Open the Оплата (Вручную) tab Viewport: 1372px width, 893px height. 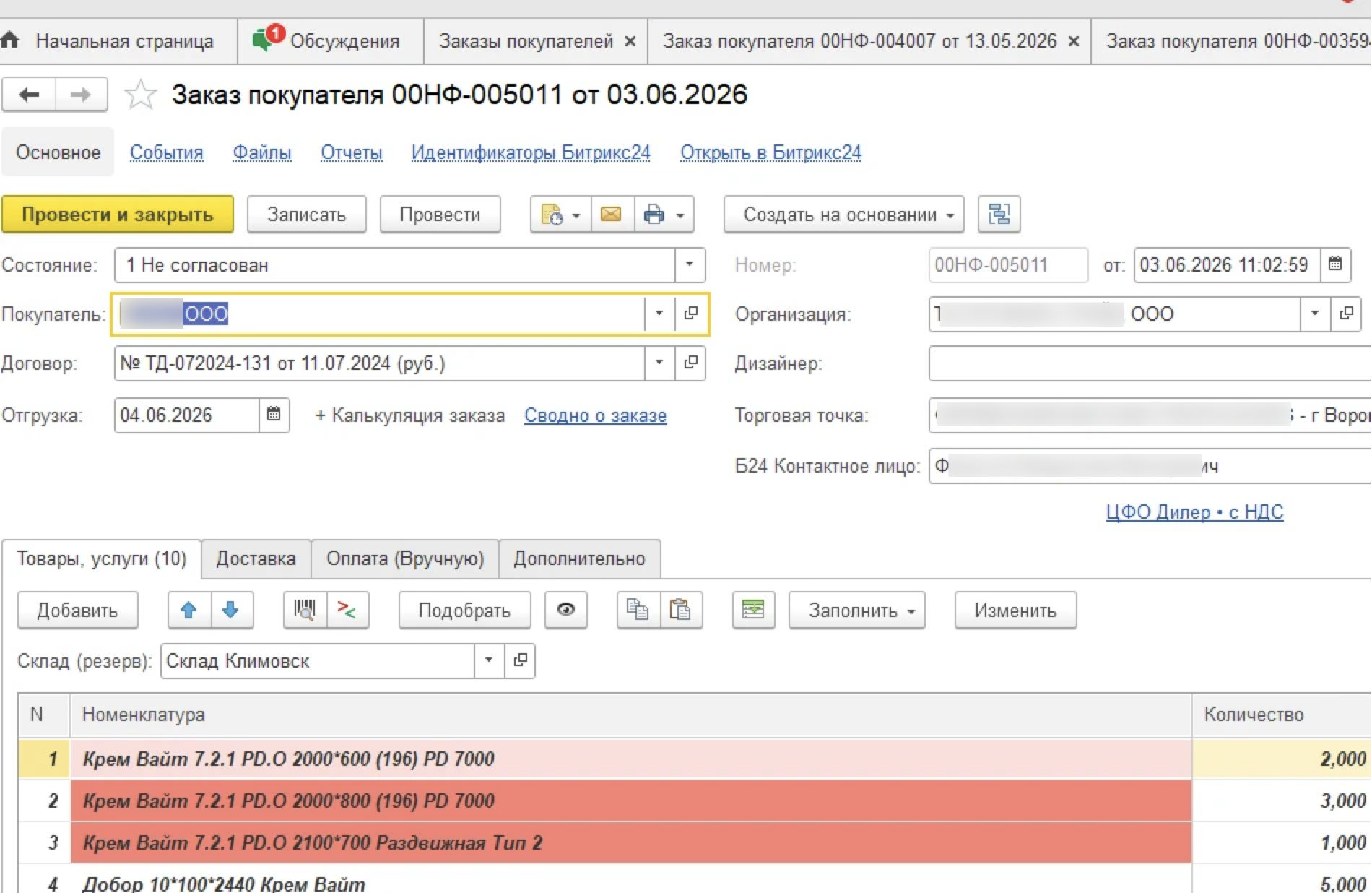(405, 559)
